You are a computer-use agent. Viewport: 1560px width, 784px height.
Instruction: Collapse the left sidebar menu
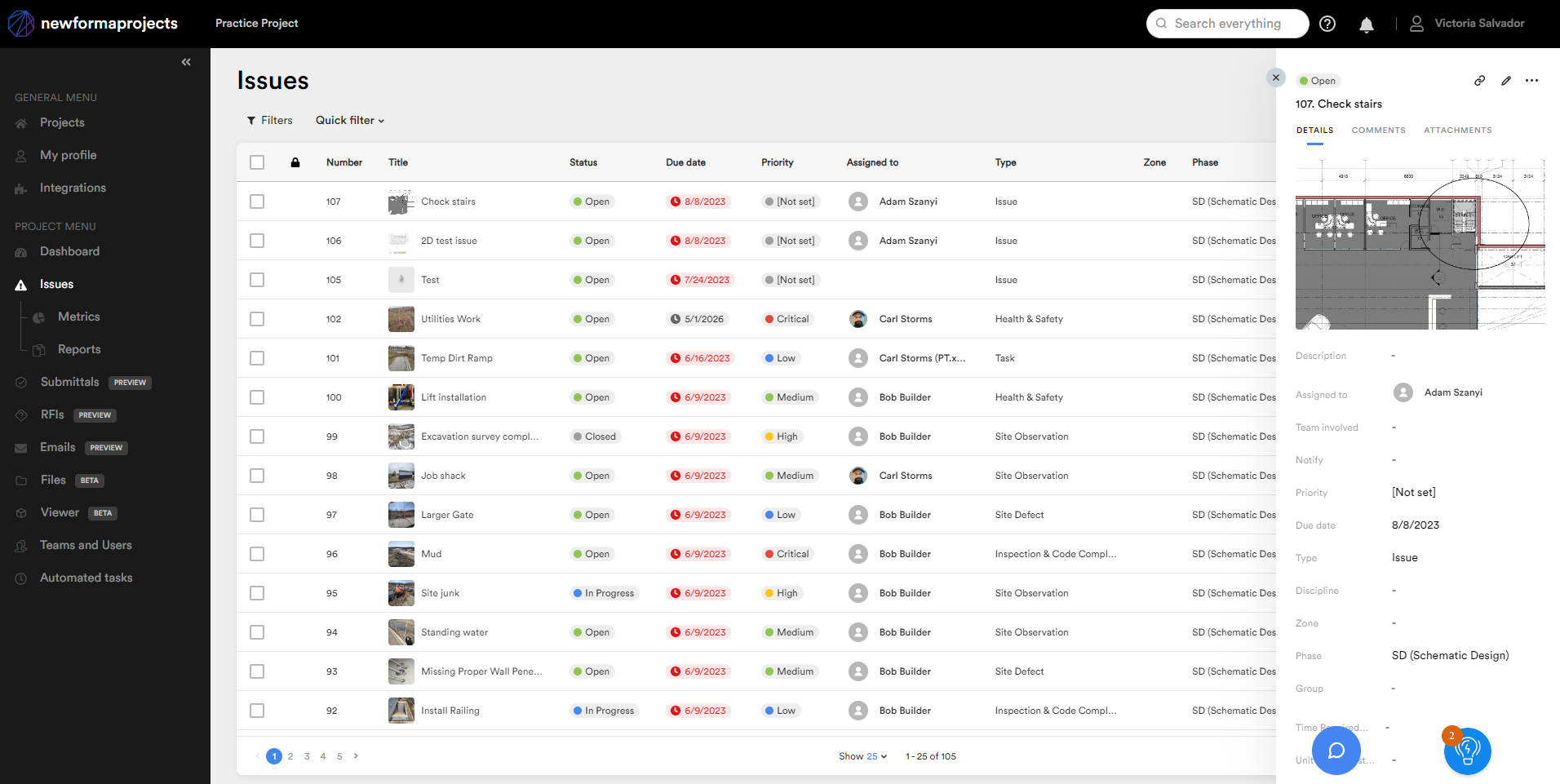(186, 62)
